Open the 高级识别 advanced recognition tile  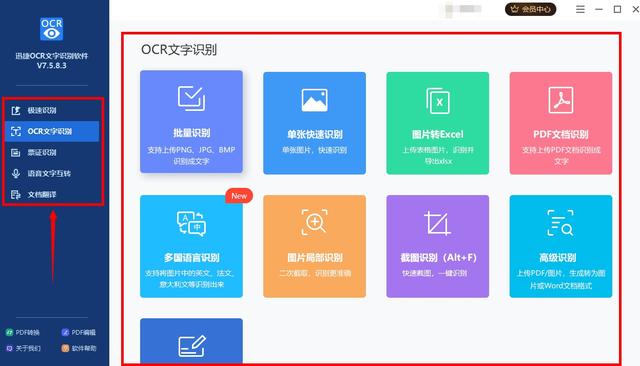pos(561,246)
